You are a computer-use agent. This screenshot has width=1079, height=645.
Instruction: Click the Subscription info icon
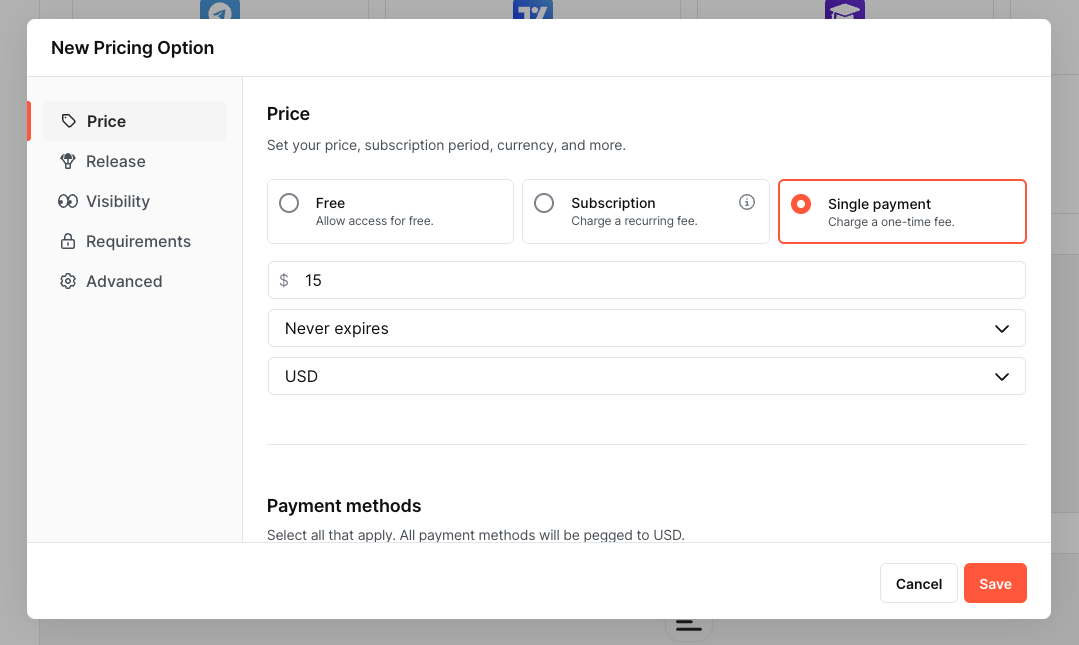(x=747, y=202)
